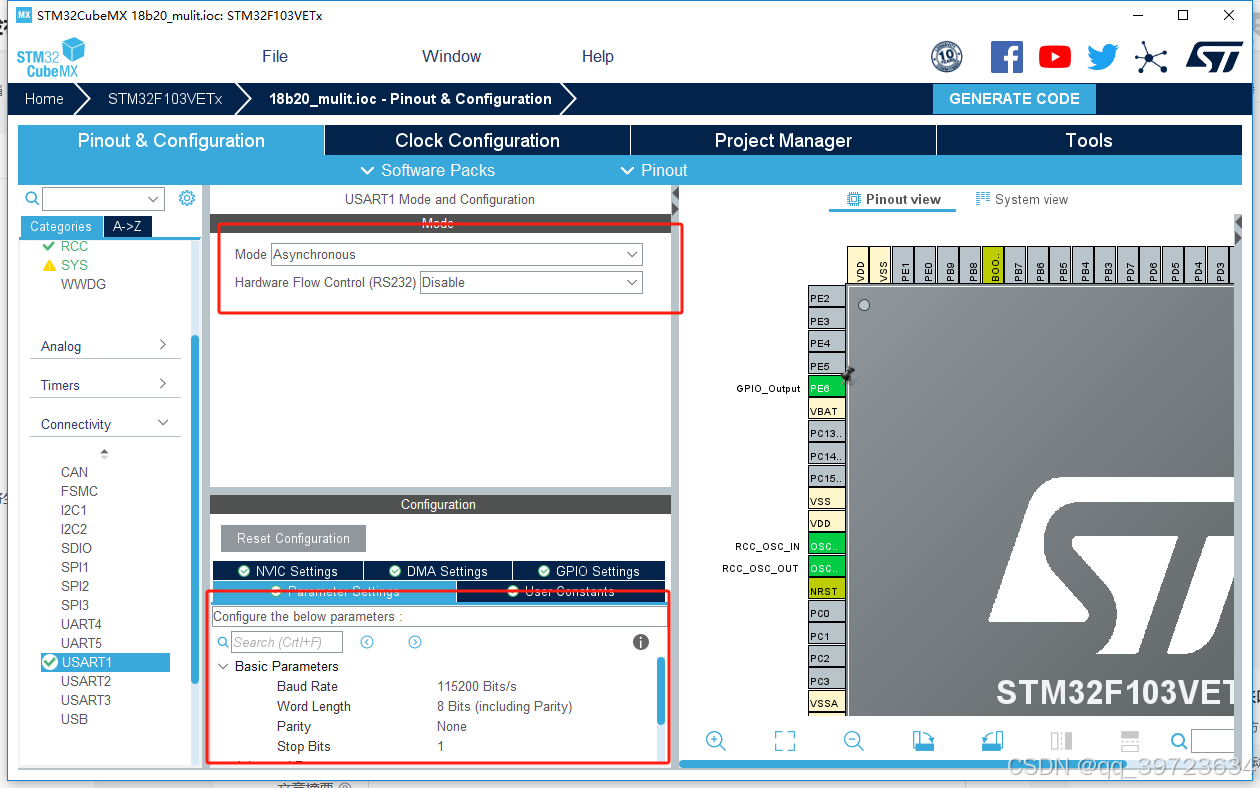Select SPI1 in the connectivity list
The width and height of the screenshot is (1260, 788).
click(75, 567)
